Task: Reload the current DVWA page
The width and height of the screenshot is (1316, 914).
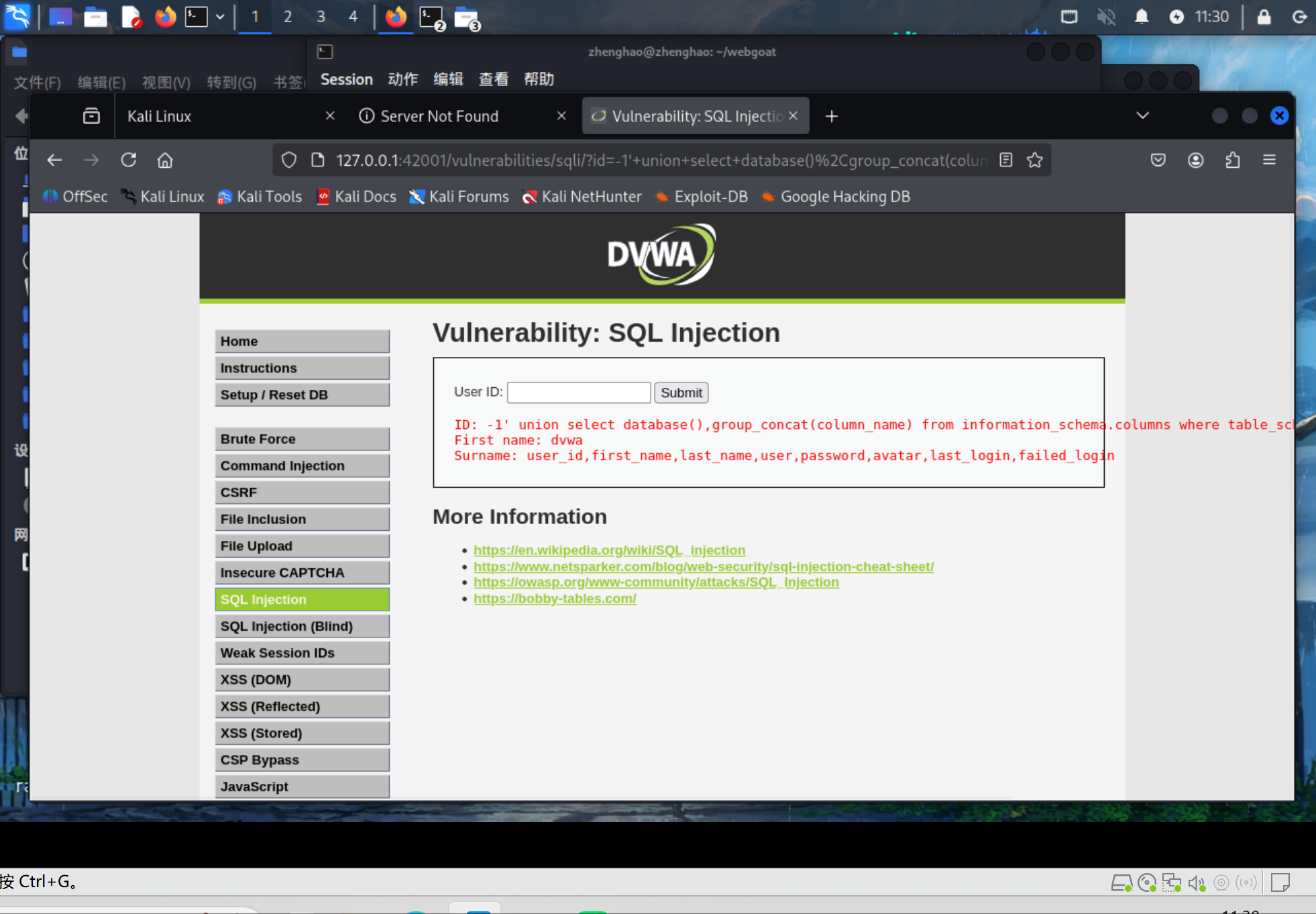Action: [129, 160]
